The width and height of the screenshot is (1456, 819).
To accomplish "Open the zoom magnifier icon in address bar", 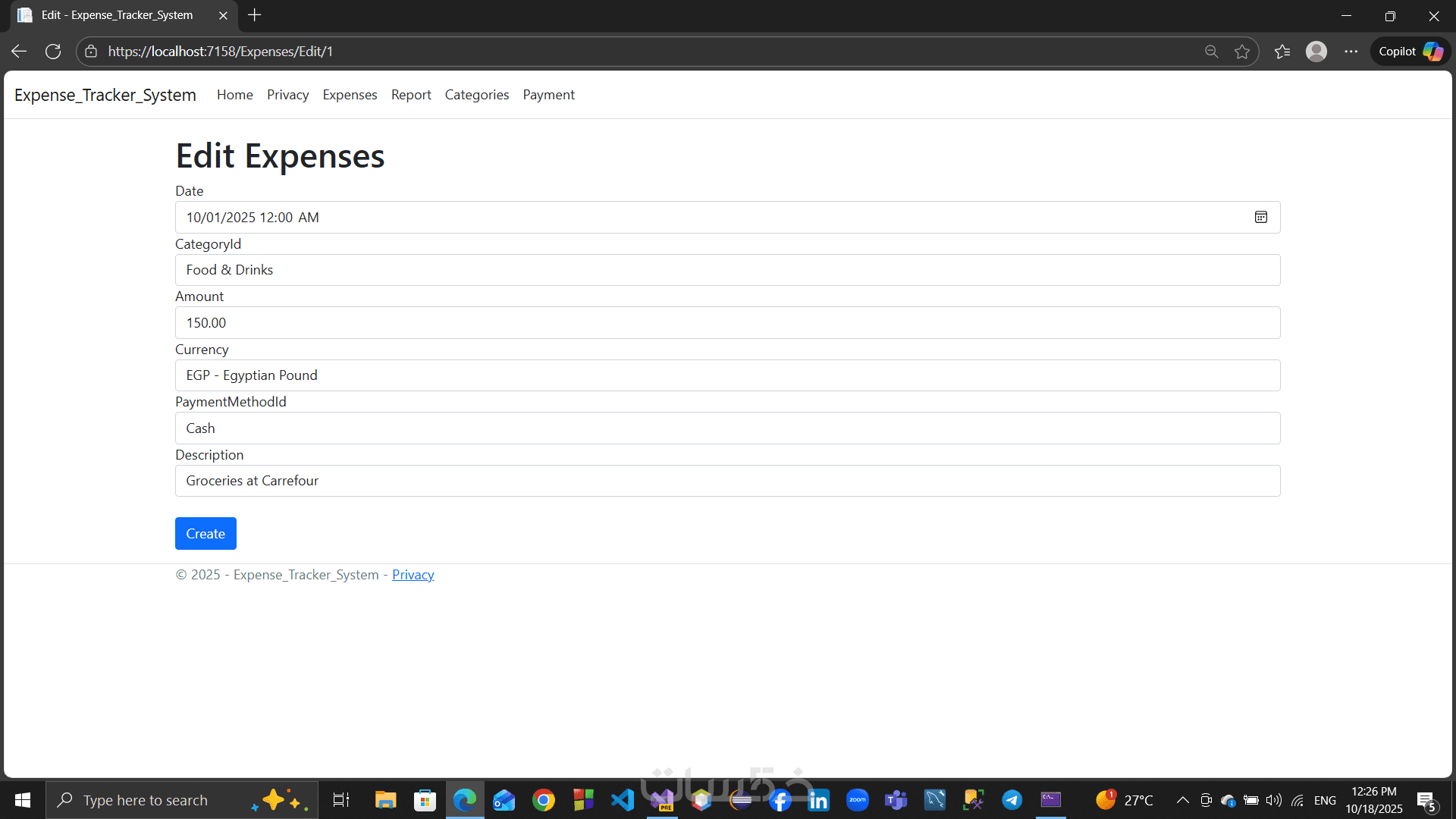I will coord(1211,52).
